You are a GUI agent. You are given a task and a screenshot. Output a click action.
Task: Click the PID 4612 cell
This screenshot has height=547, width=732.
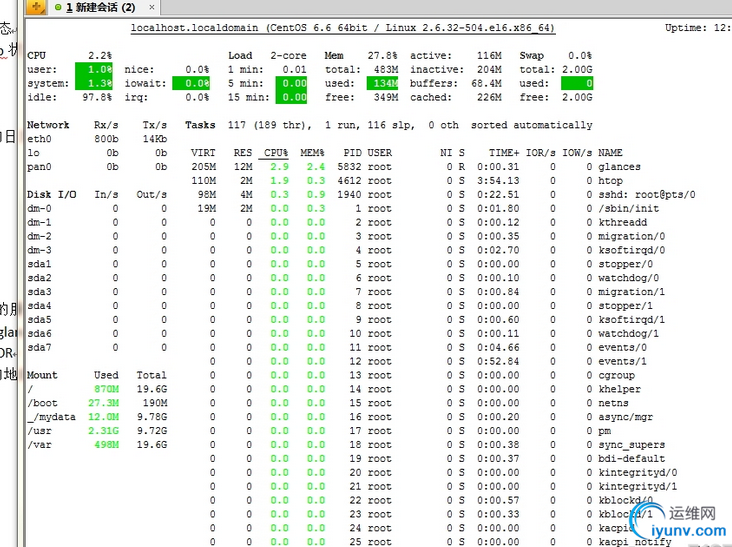pos(349,181)
